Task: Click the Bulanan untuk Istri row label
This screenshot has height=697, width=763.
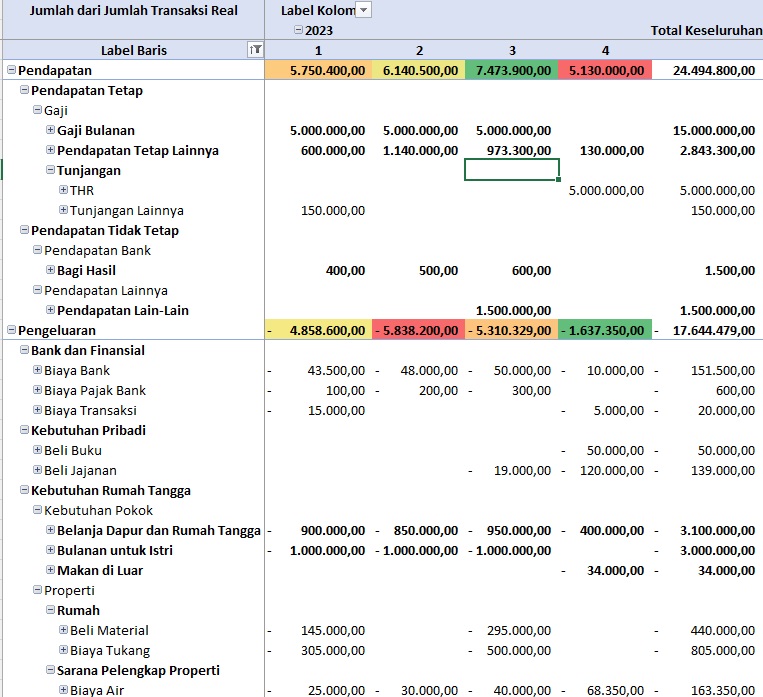Action: (x=115, y=550)
